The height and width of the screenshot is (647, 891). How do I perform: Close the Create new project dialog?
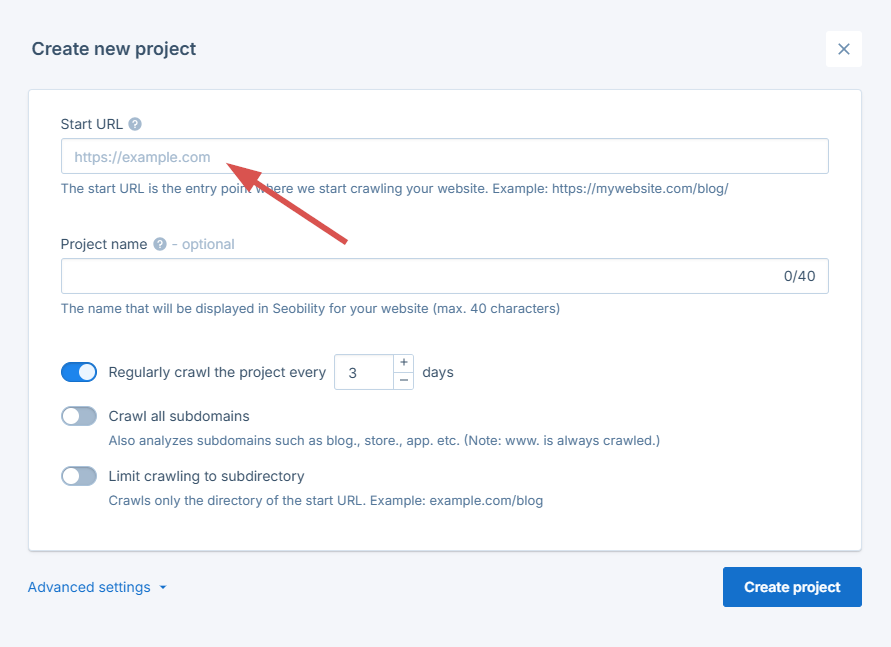843,48
